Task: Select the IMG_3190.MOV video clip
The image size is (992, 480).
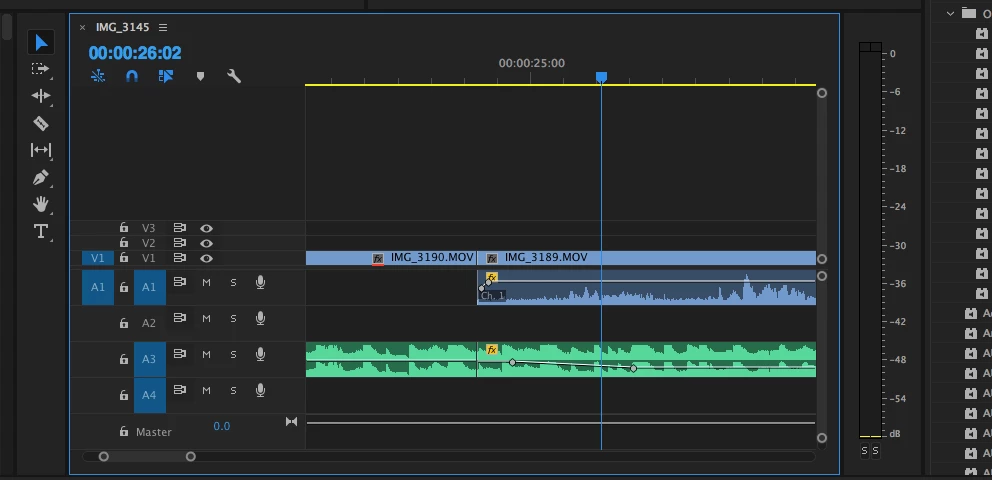Action: click(x=391, y=258)
